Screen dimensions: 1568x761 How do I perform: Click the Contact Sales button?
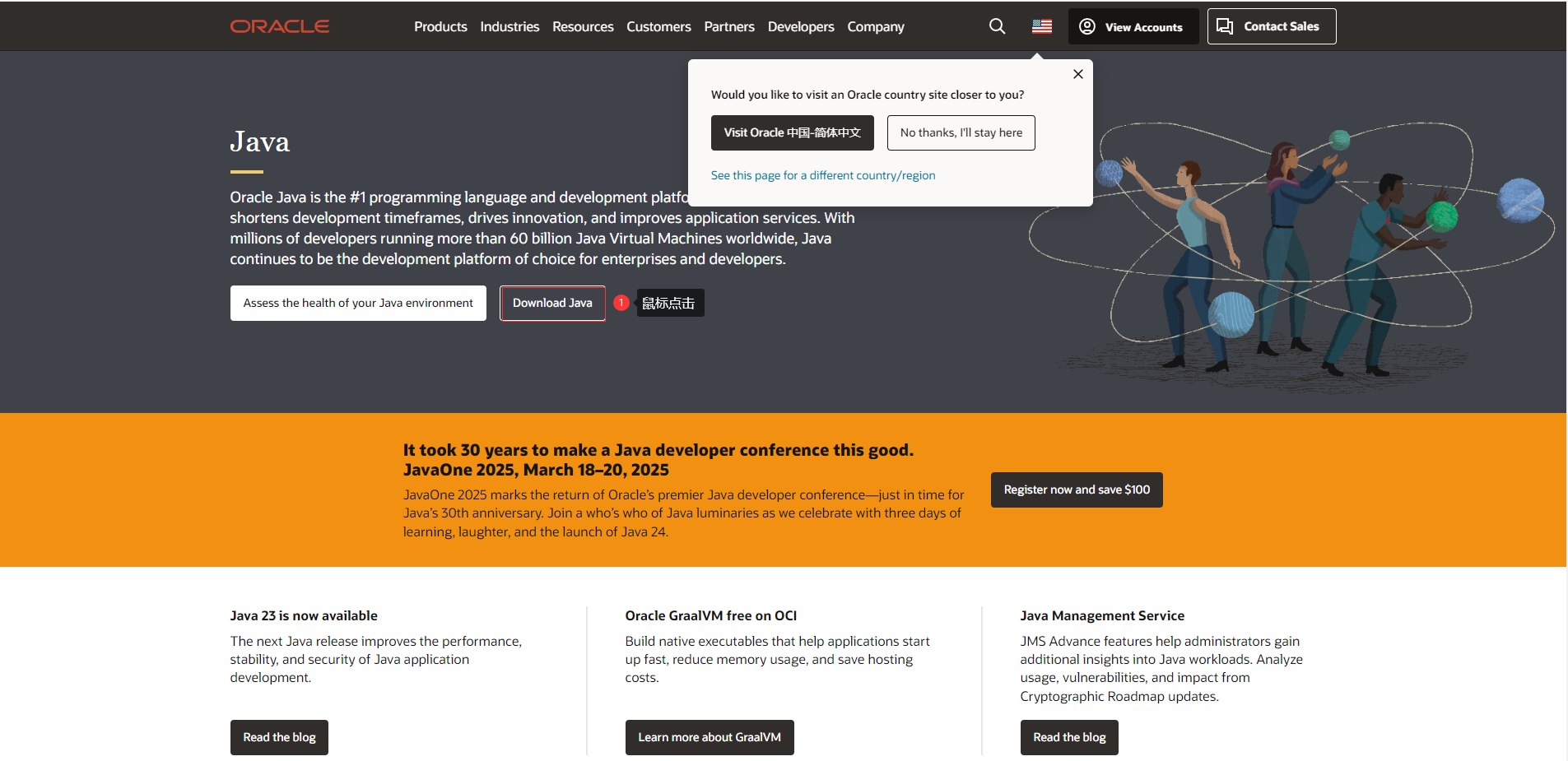(1271, 26)
